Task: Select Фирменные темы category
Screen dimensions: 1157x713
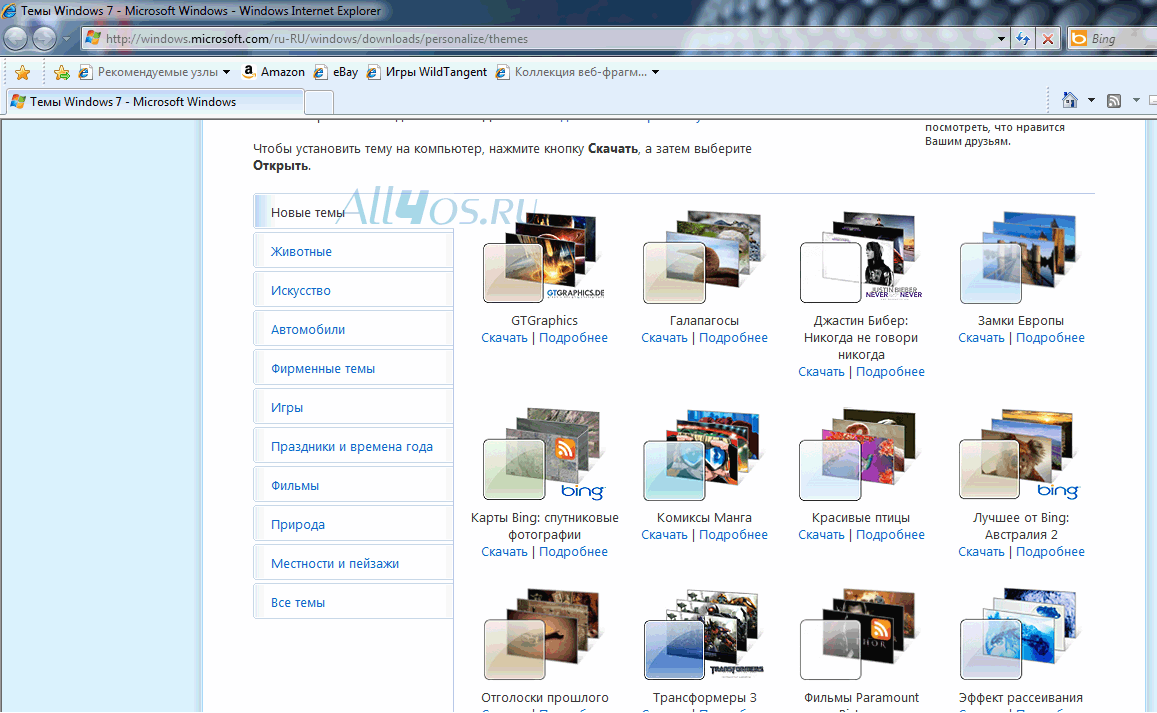Action: point(354,369)
